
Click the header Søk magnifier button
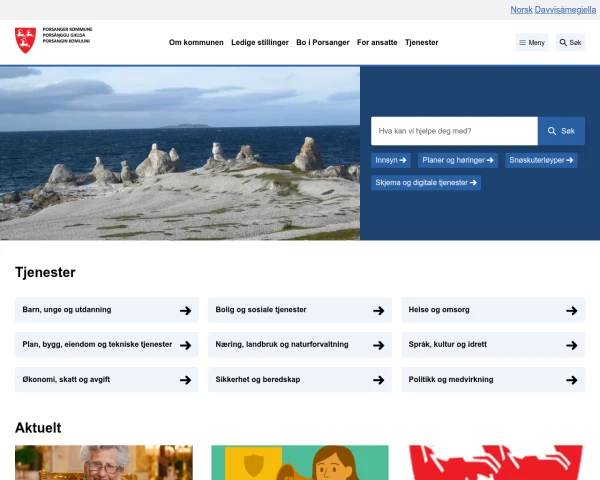[x=570, y=42]
